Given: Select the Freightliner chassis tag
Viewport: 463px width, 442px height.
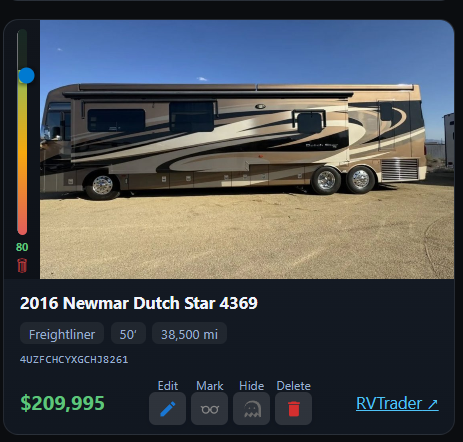Looking at the screenshot, I should (62, 333).
